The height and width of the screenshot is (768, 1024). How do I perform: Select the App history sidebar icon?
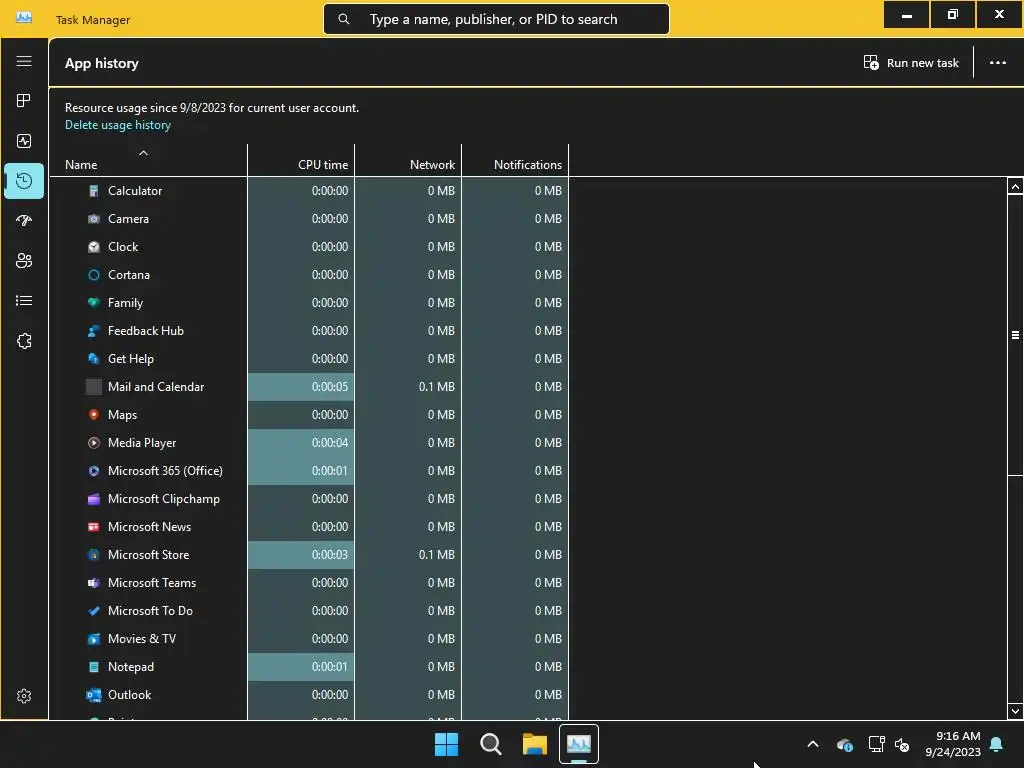pos(24,181)
